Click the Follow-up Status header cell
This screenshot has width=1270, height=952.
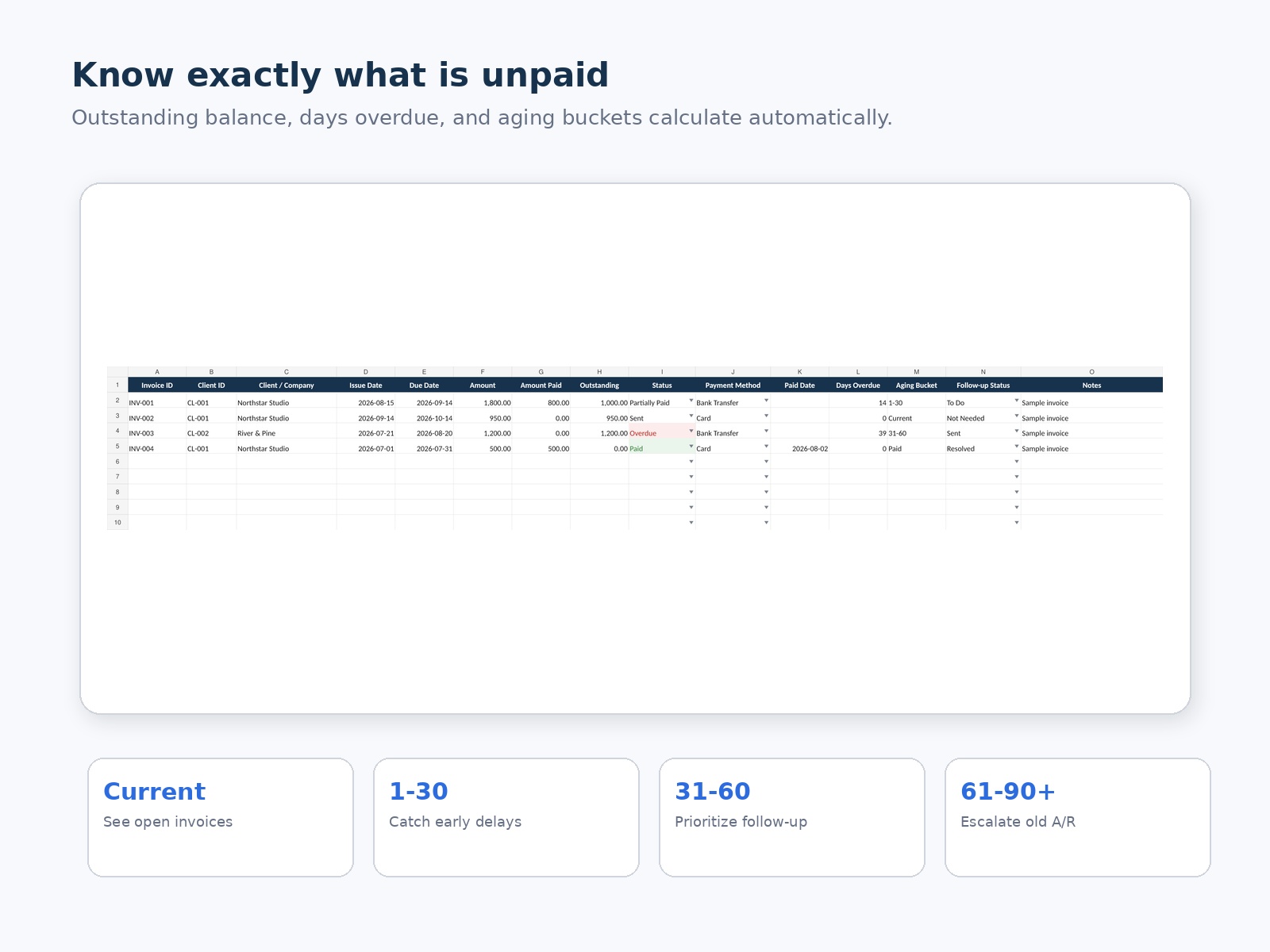[983, 386]
